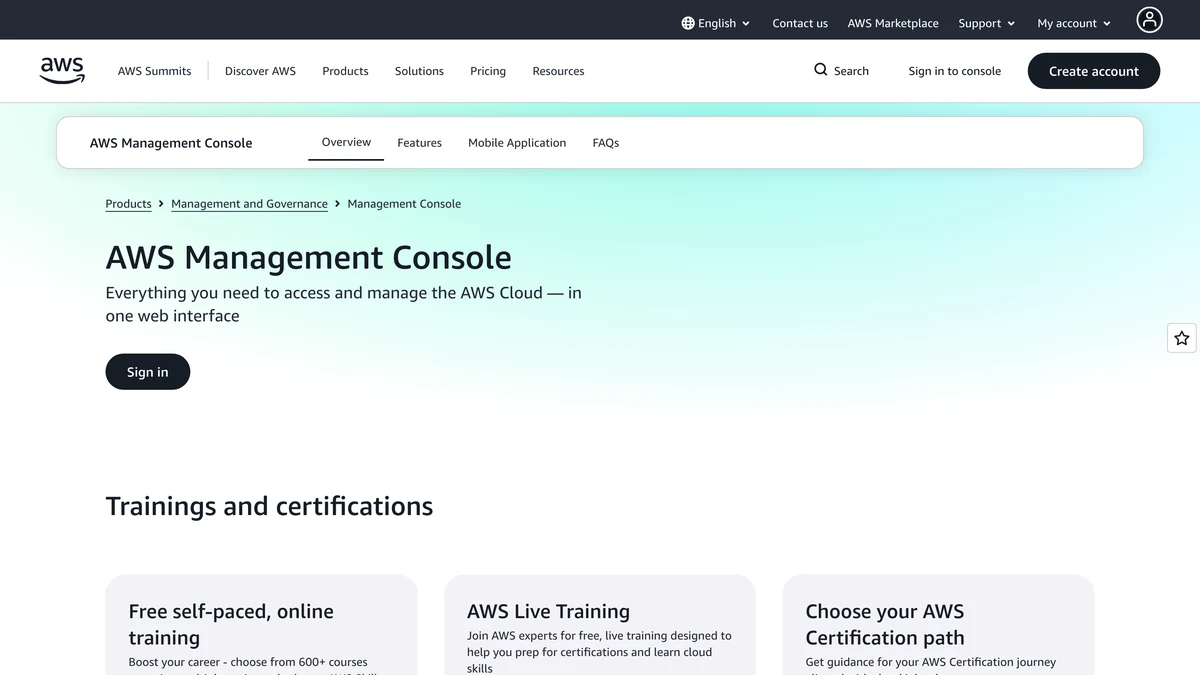Click AWS Management Console sub-nav title
Screen dimensions: 1200x675
(171, 143)
